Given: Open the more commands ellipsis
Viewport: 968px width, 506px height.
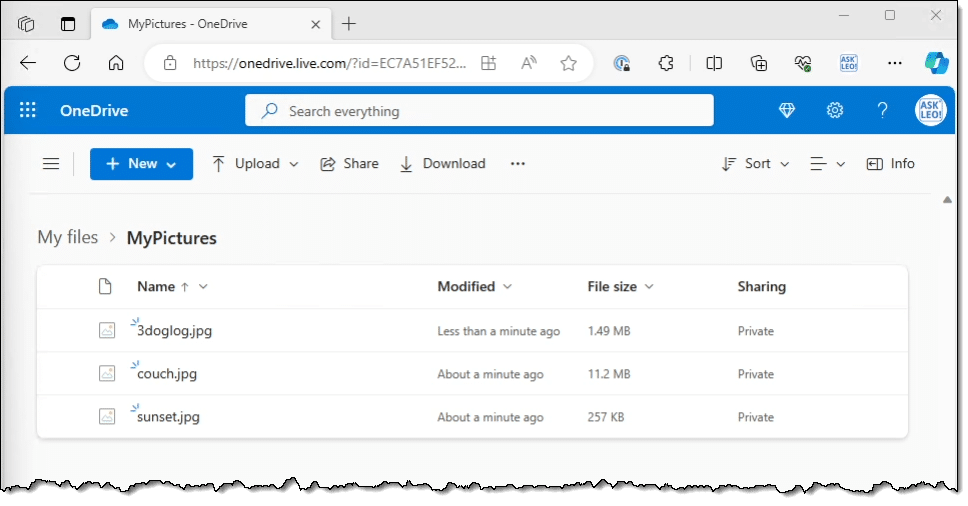Looking at the screenshot, I should click(517, 164).
